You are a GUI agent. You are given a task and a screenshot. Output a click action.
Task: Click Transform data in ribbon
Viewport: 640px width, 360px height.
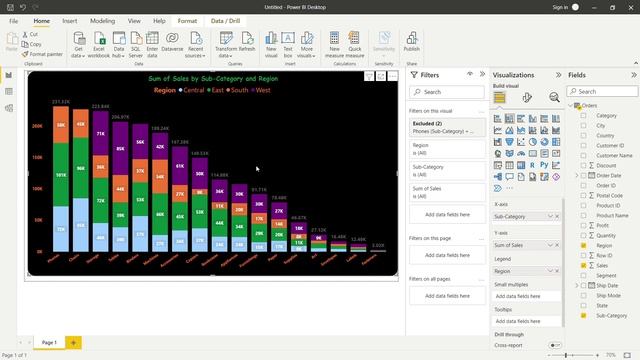(226, 45)
